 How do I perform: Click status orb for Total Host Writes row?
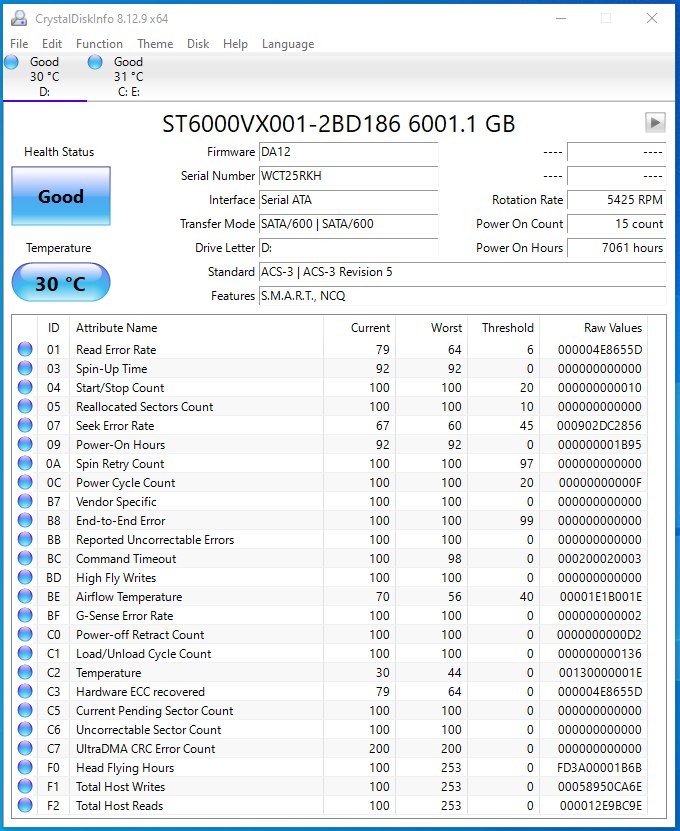coord(25,786)
